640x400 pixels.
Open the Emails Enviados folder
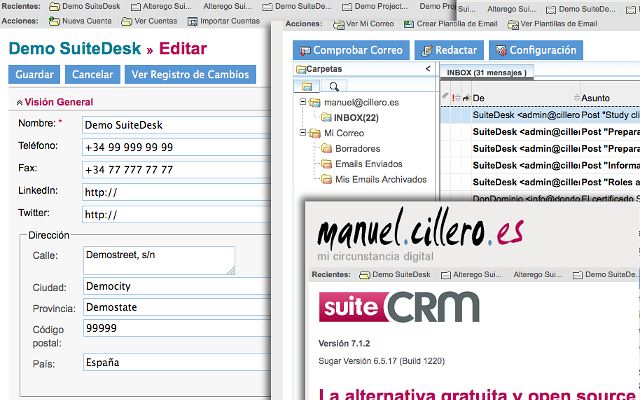[x=369, y=164]
